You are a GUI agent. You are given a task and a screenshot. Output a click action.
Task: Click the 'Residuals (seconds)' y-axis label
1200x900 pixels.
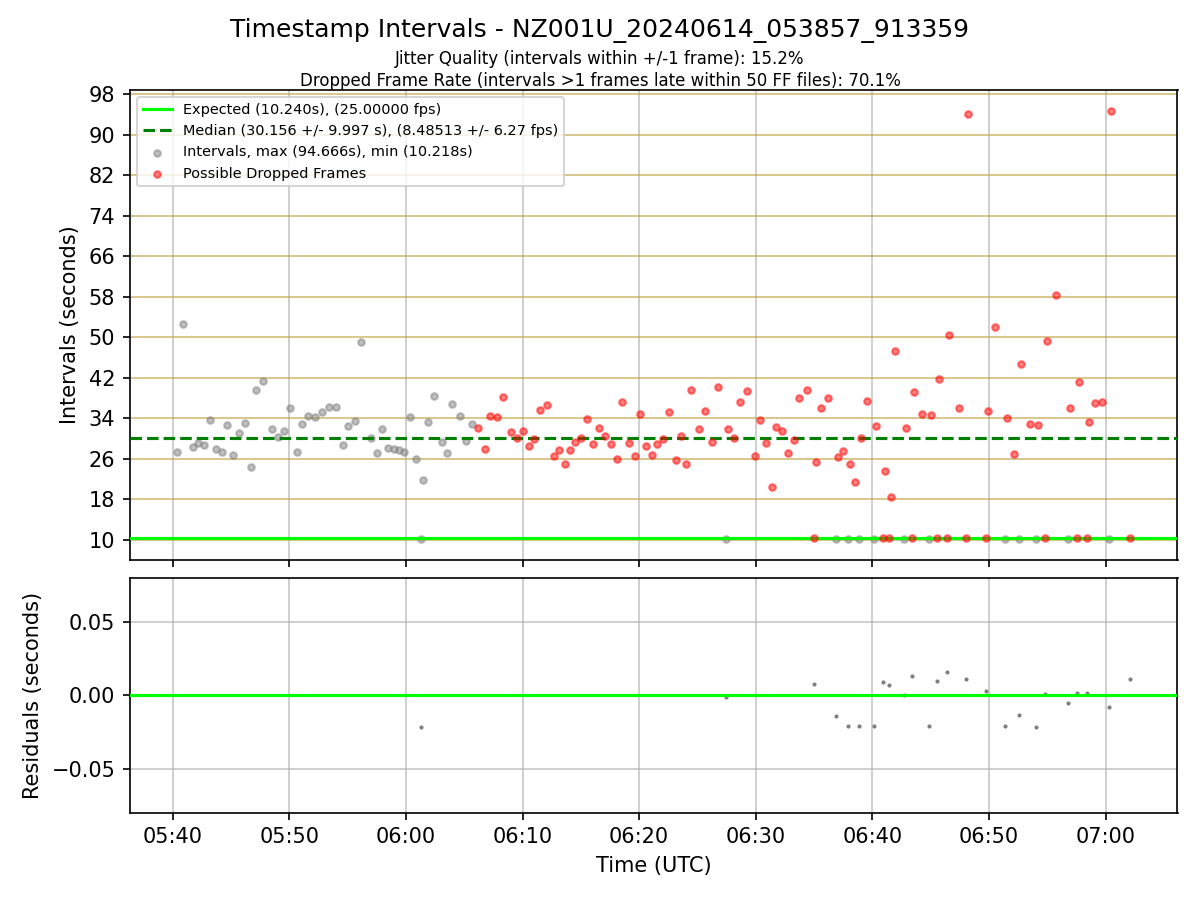(x=32, y=696)
